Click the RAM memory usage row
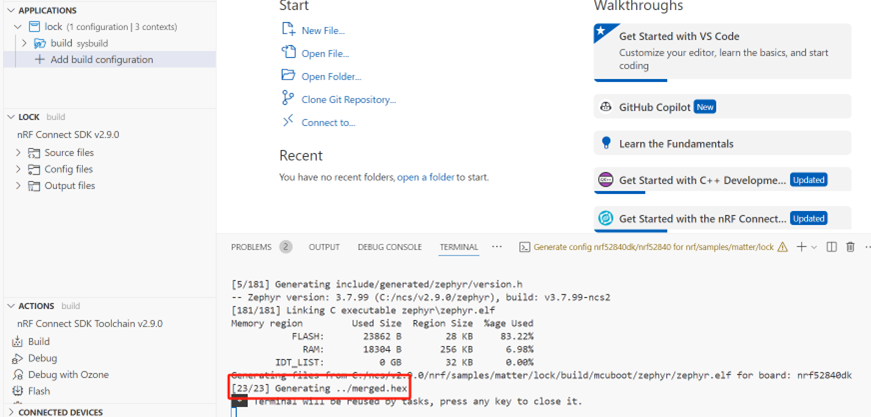The height and width of the screenshot is (417, 871). (418, 349)
